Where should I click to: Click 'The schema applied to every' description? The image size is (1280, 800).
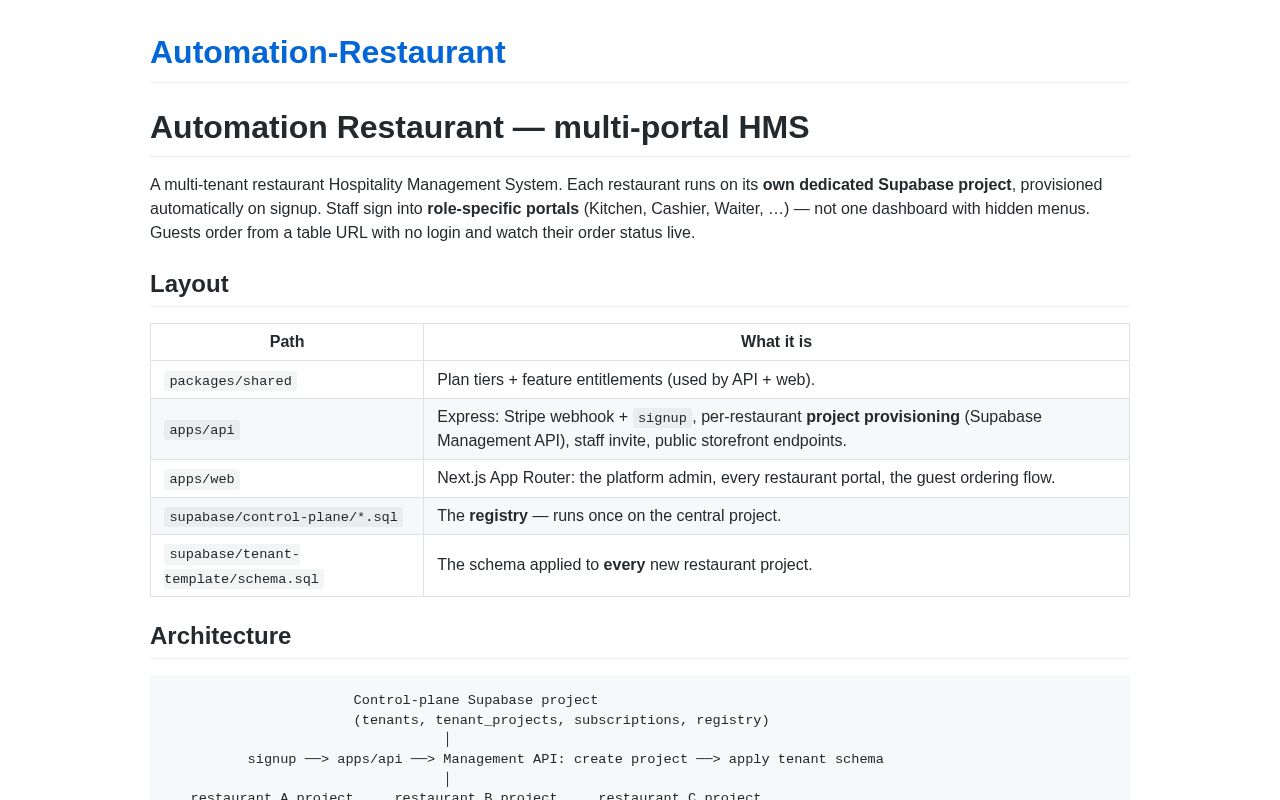(625, 565)
